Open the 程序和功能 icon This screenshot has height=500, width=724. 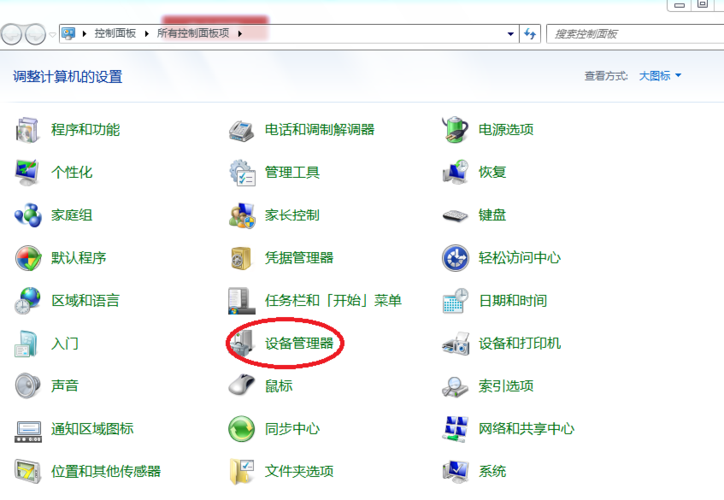pyautogui.click(x=27, y=130)
